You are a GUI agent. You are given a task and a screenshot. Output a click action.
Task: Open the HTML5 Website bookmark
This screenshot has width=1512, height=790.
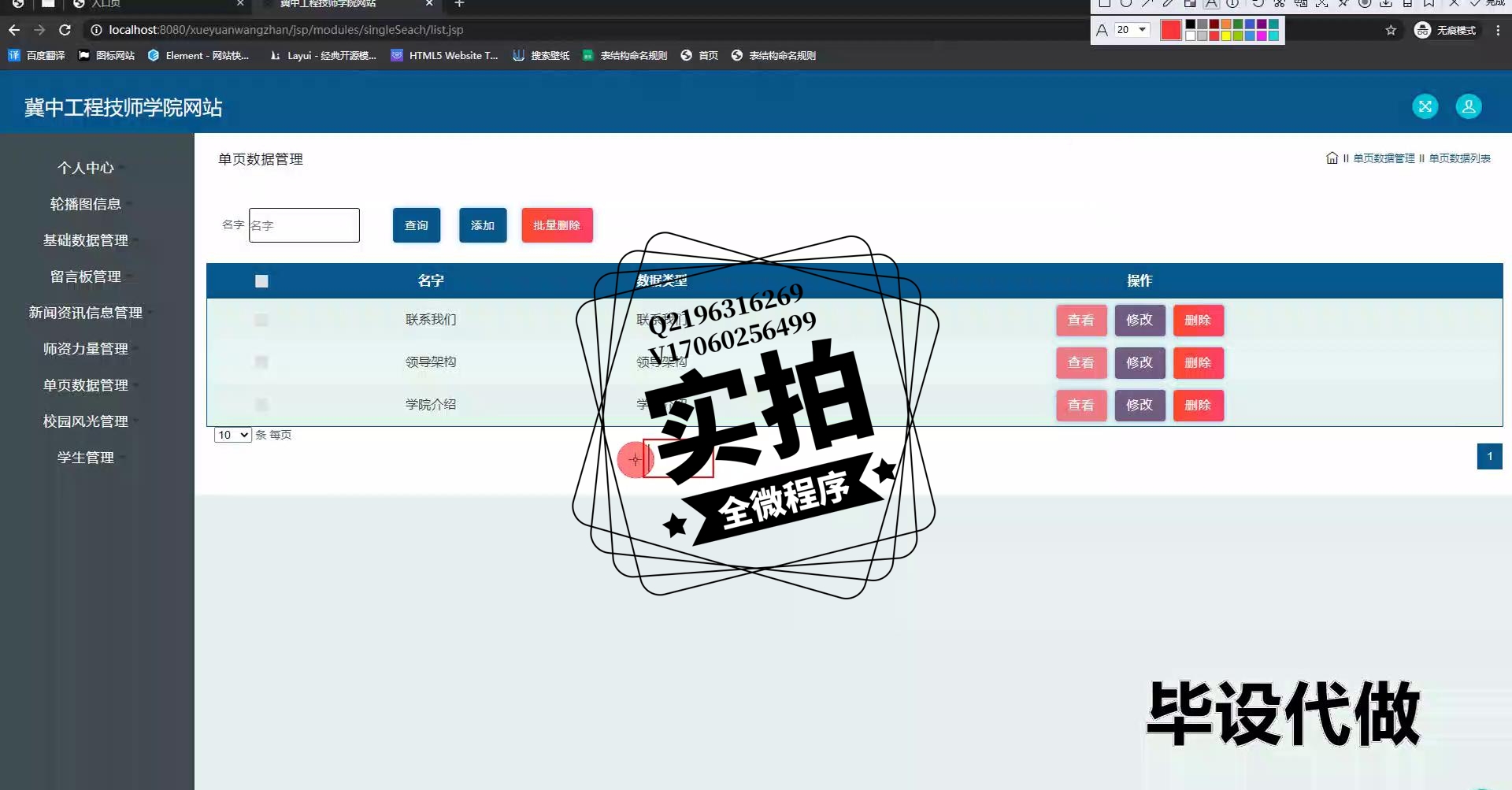(445, 55)
